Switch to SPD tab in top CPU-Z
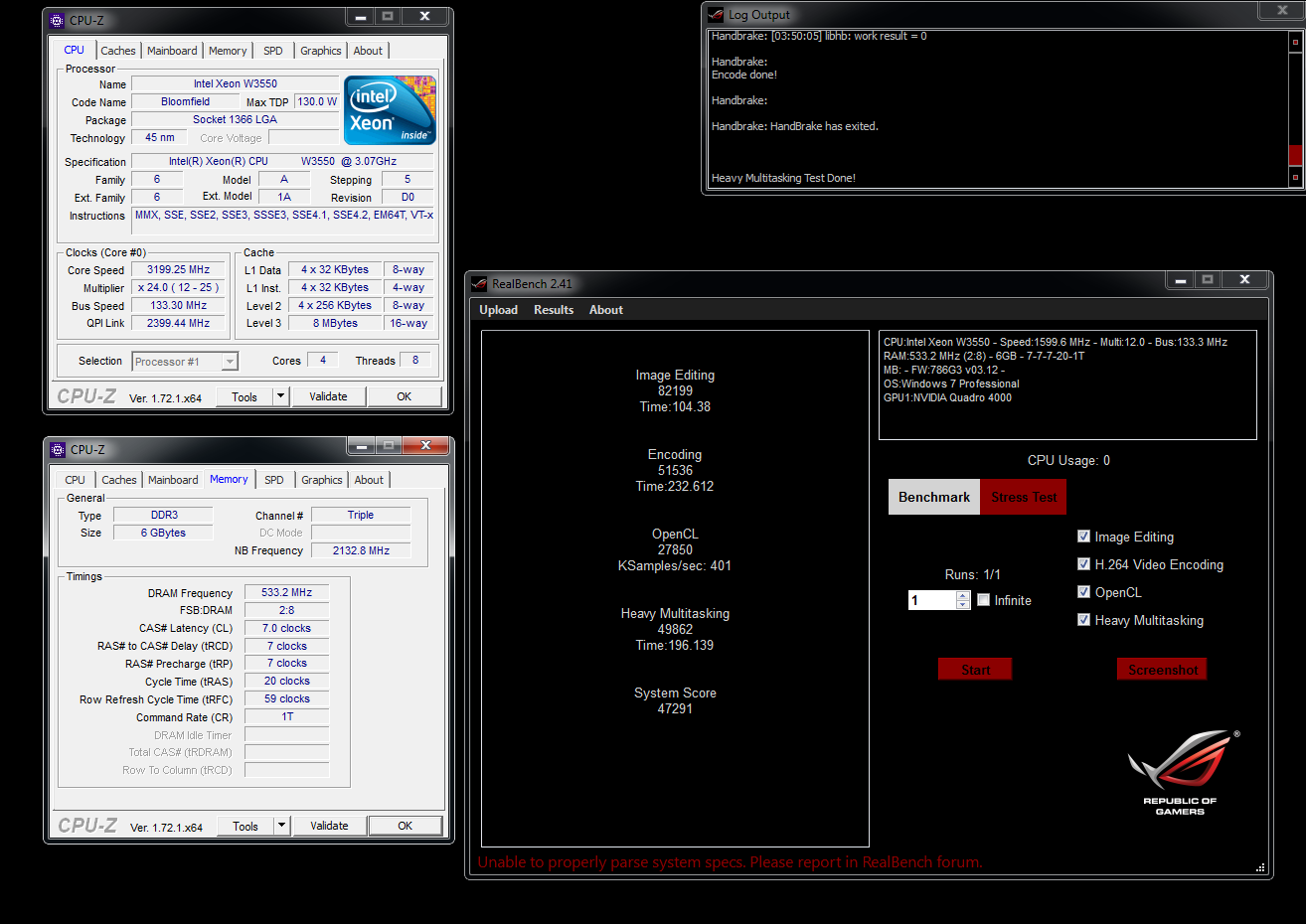1306x924 pixels. (273, 51)
